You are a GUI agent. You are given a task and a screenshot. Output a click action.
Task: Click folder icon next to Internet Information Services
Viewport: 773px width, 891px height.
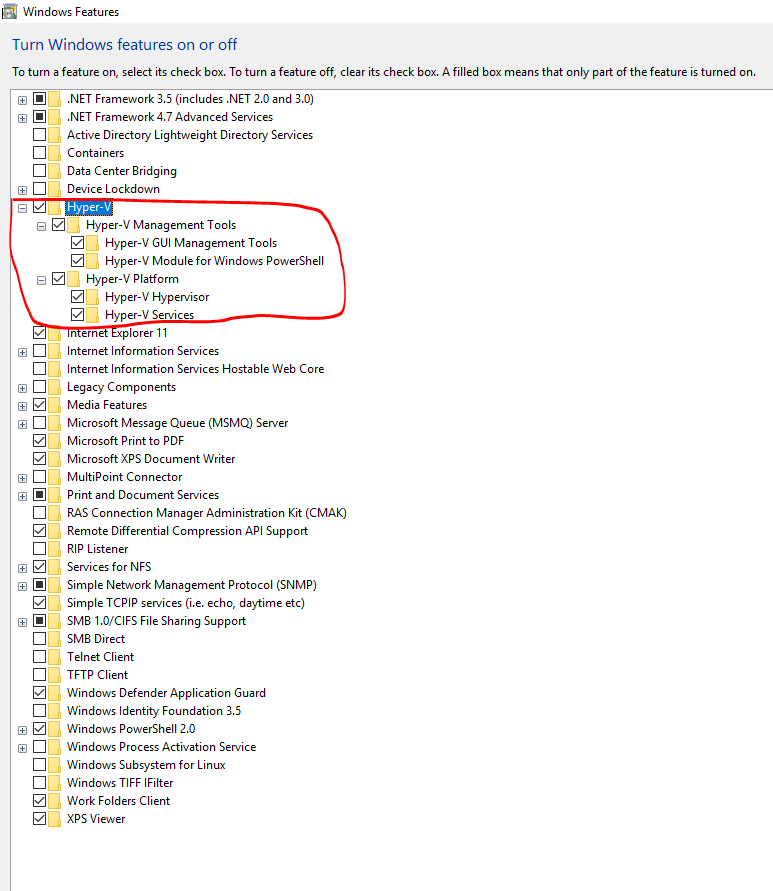click(55, 351)
